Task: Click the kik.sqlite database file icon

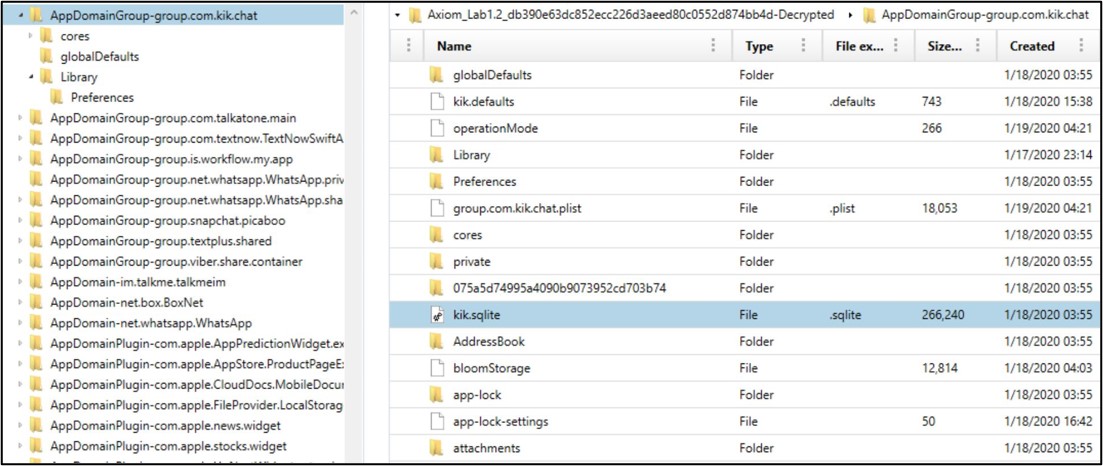Action: [x=437, y=315]
